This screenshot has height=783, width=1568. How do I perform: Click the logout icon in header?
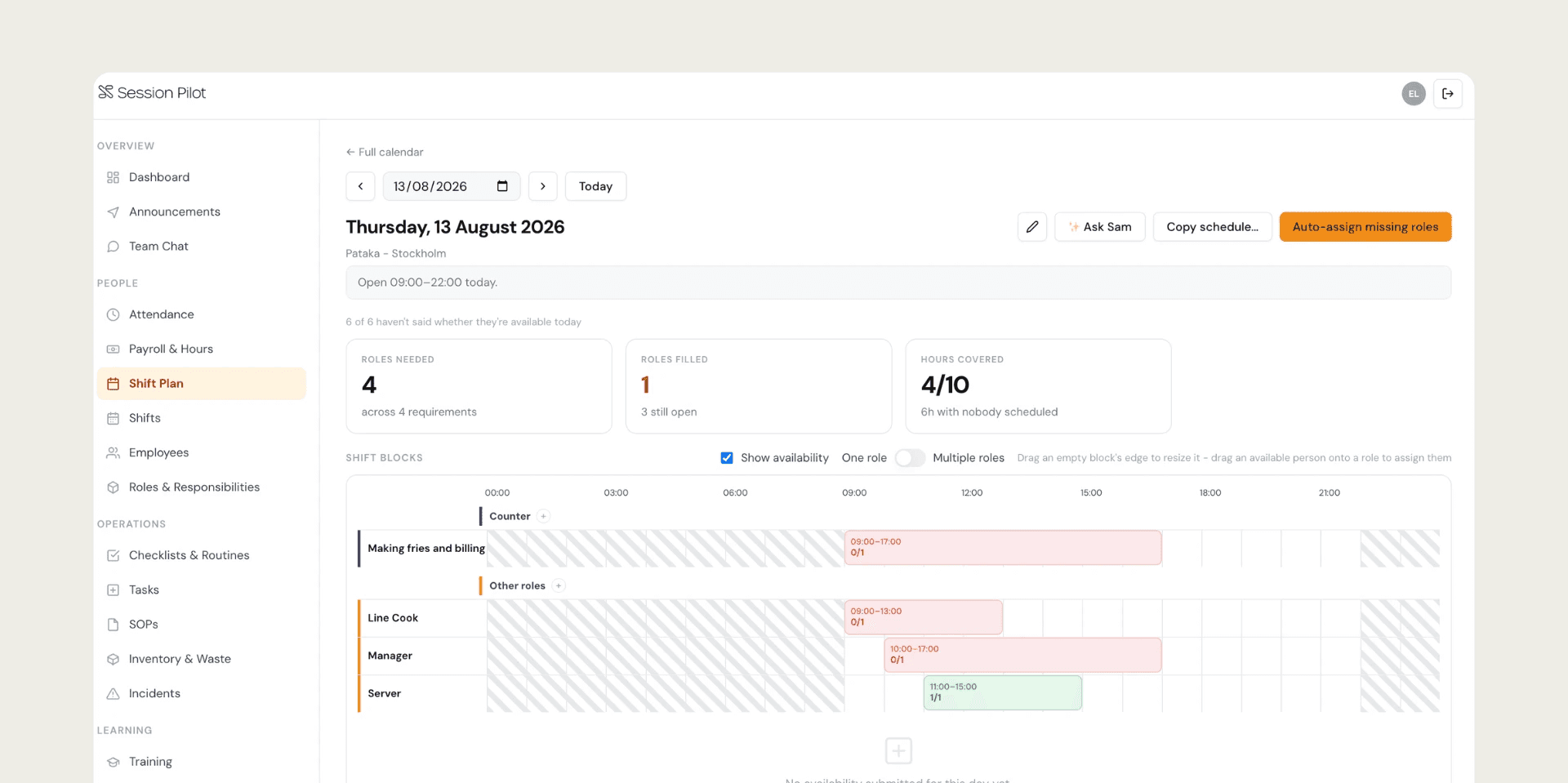click(1447, 94)
